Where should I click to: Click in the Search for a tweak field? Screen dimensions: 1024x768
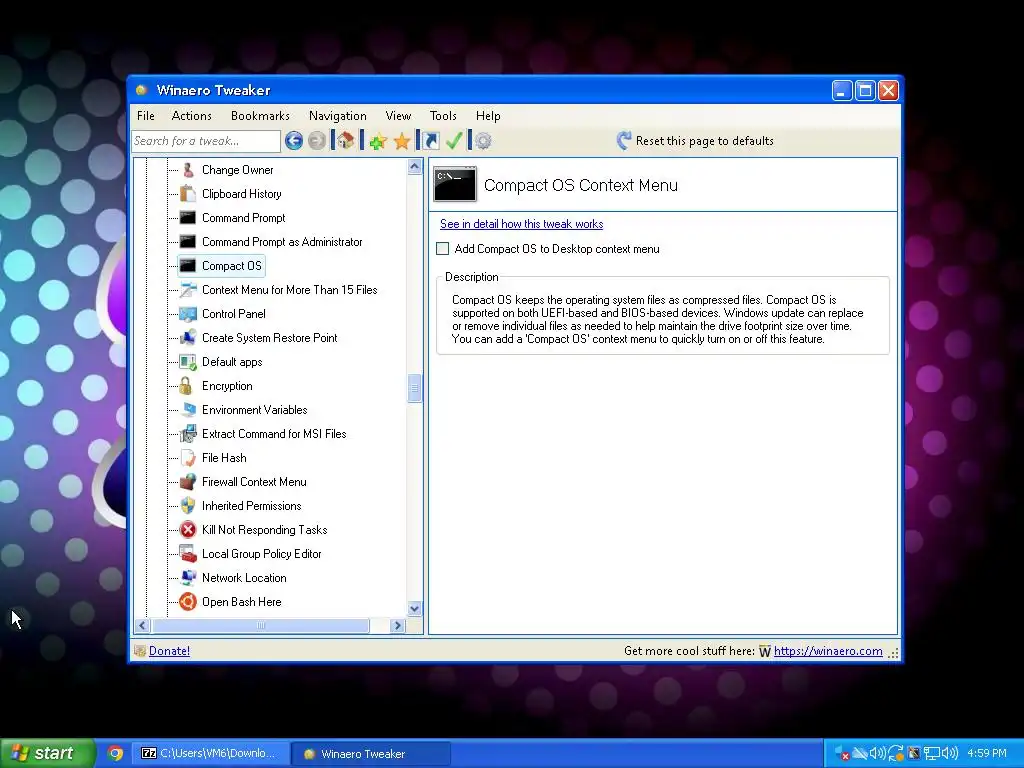(x=206, y=140)
